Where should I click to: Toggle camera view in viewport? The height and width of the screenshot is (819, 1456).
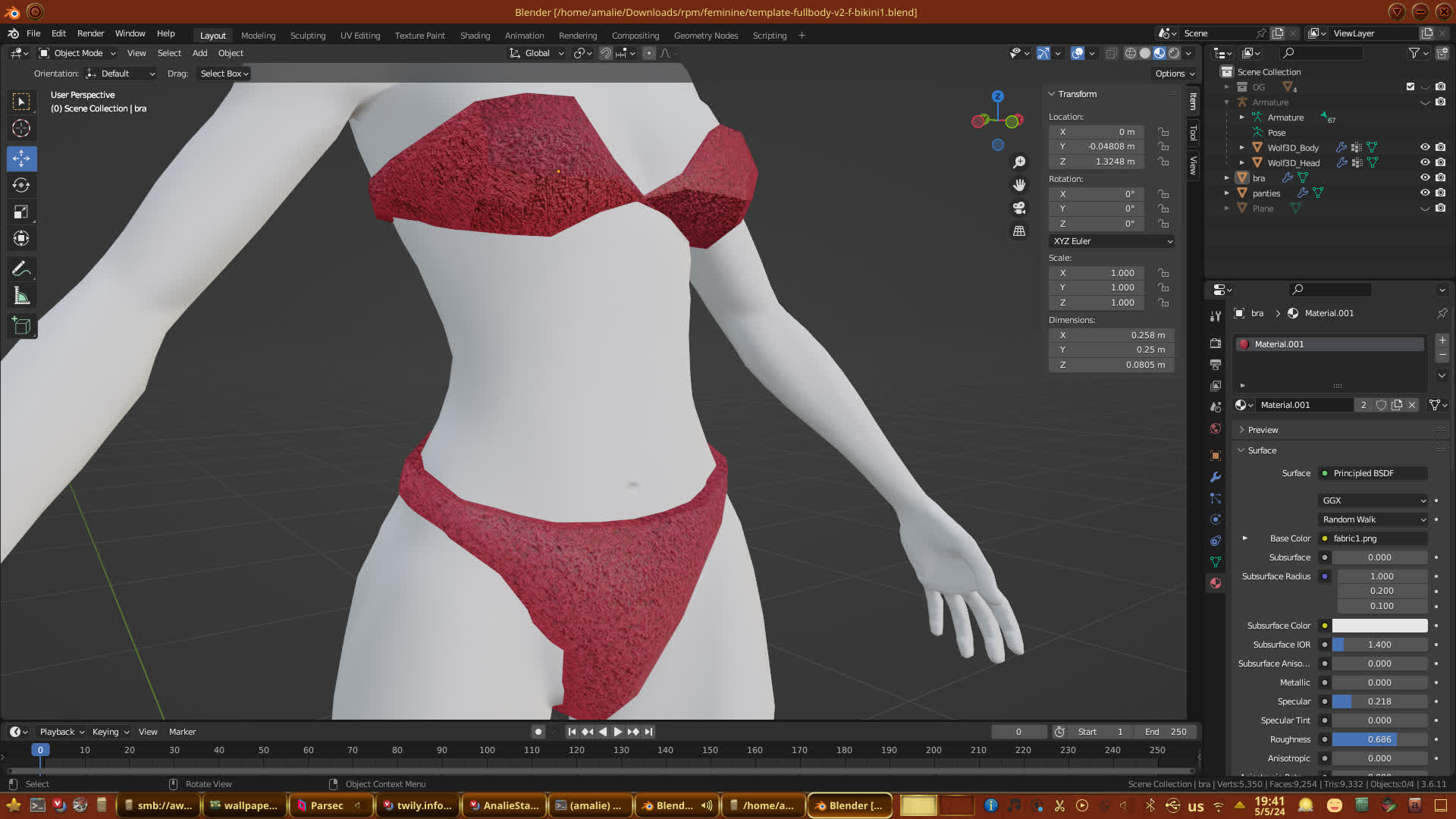tap(1019, 208)
